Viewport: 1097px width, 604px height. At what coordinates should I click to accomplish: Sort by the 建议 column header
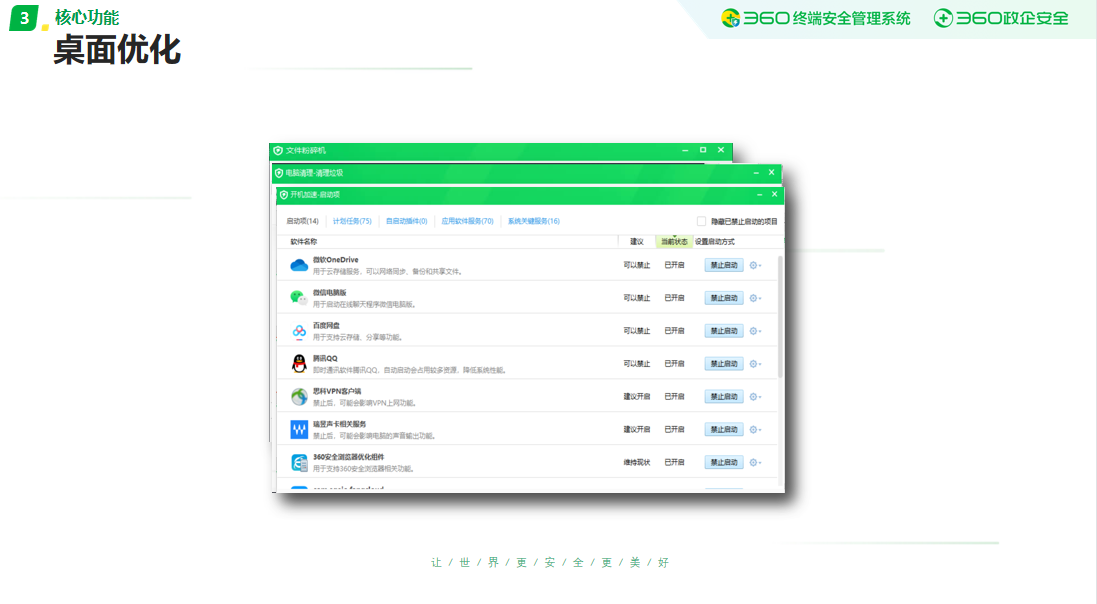click(637, 241)
